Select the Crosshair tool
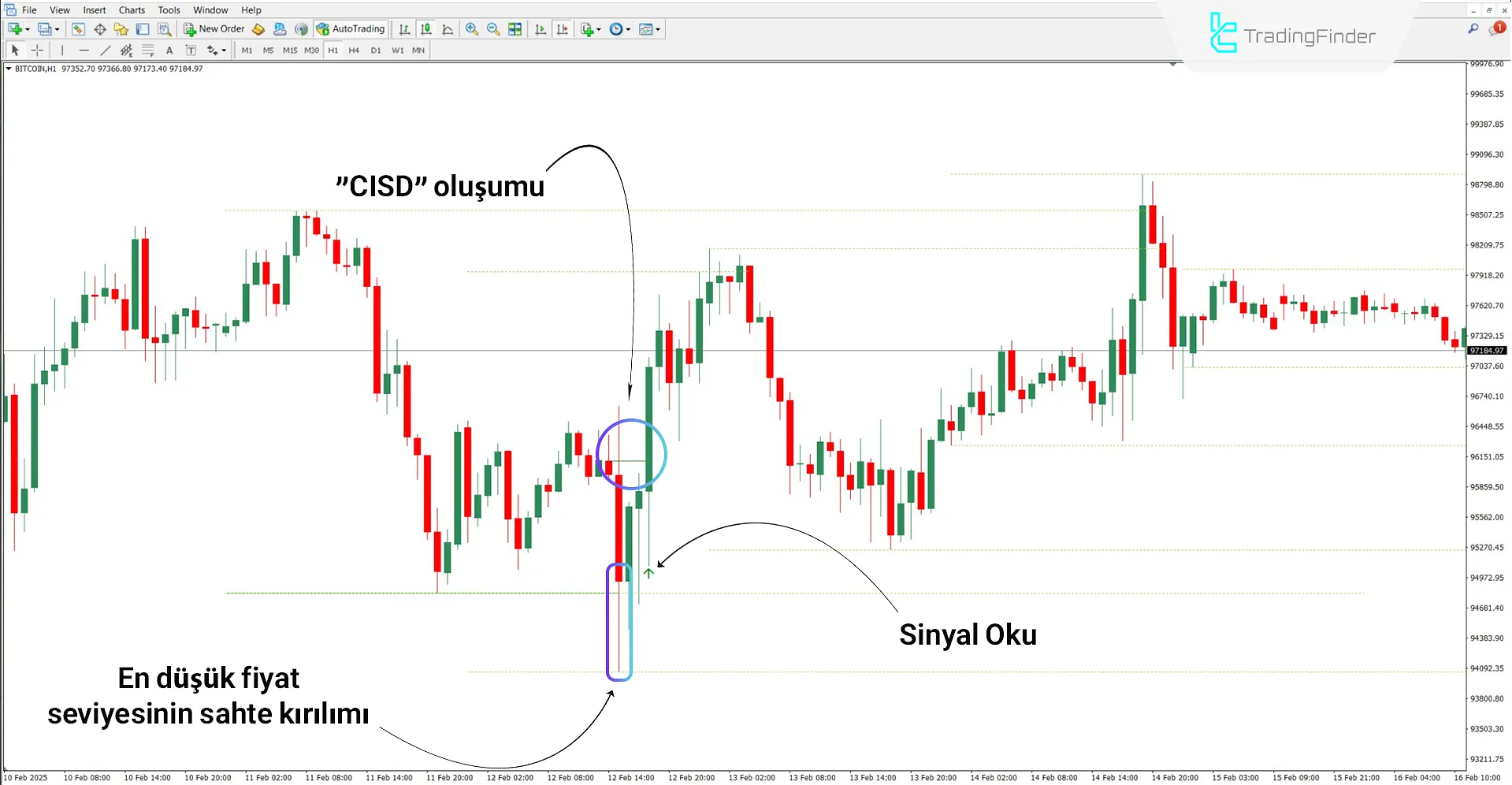1512x785 pixels. [37, 50]
